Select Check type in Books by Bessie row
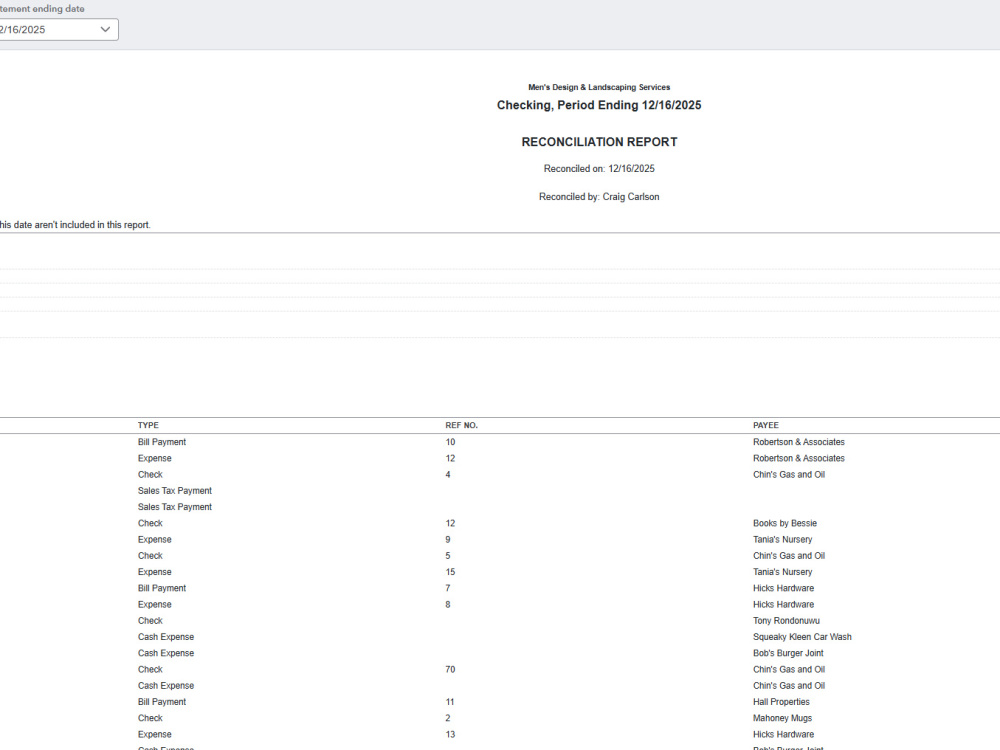This screenshot has width=1000, height=750. (150, 523)
